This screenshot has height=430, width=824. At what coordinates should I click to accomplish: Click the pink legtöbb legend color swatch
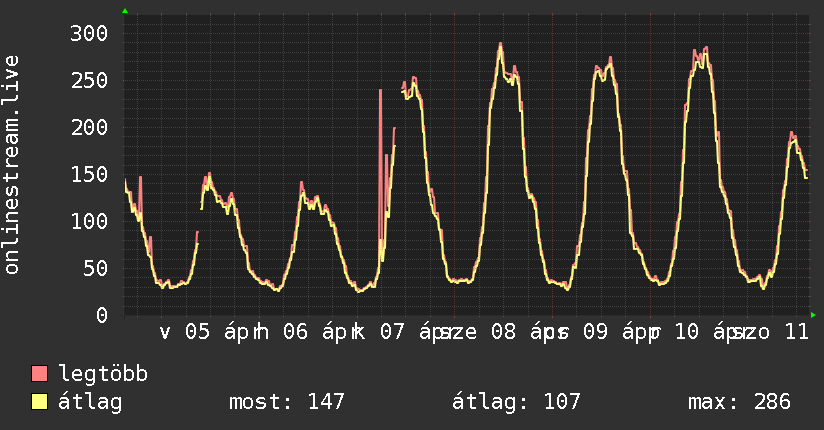tap(39, 373)
